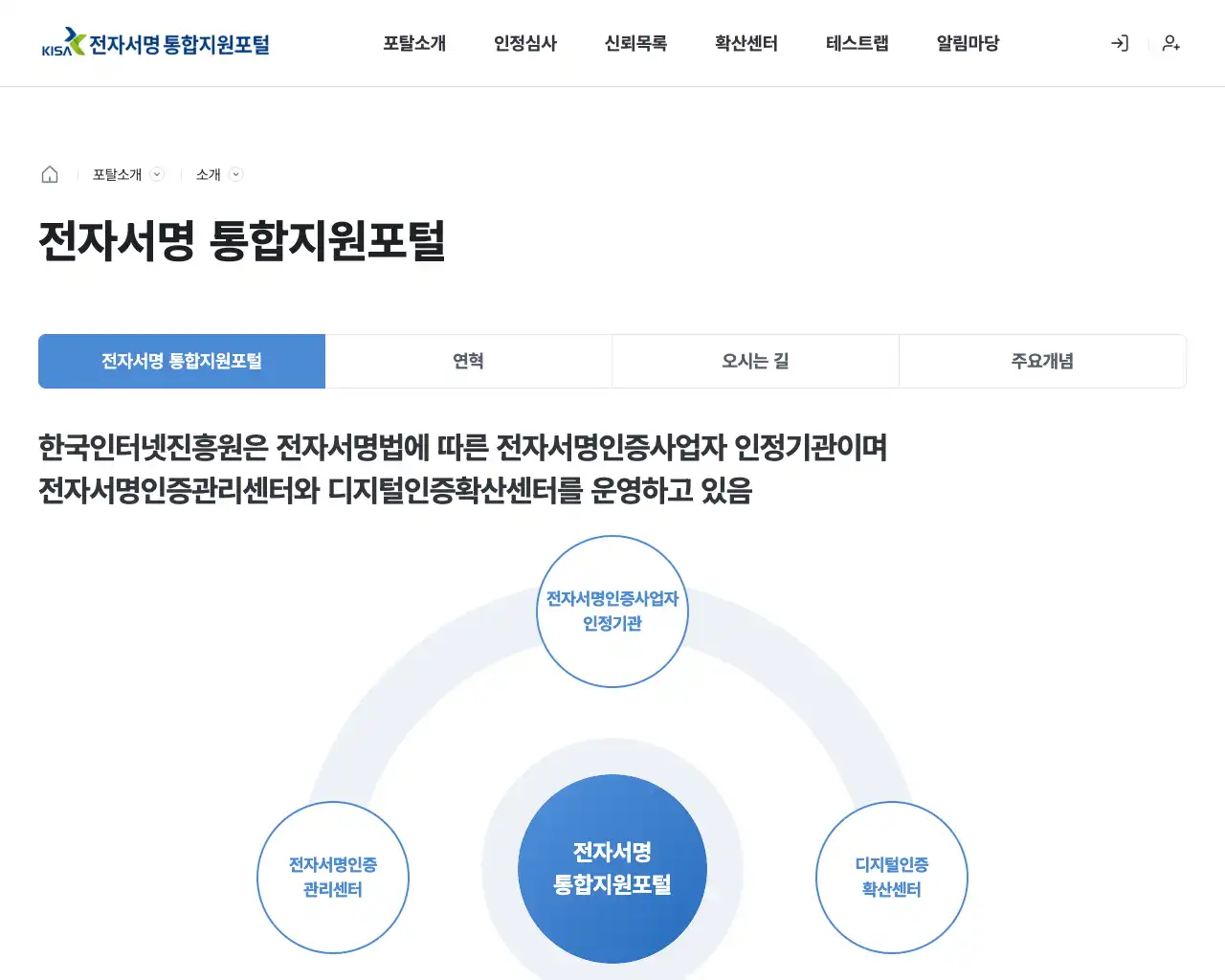Switch to the 오시는 길 tab
Viewport: 1225px width, 980px height.
pos(756,361)
